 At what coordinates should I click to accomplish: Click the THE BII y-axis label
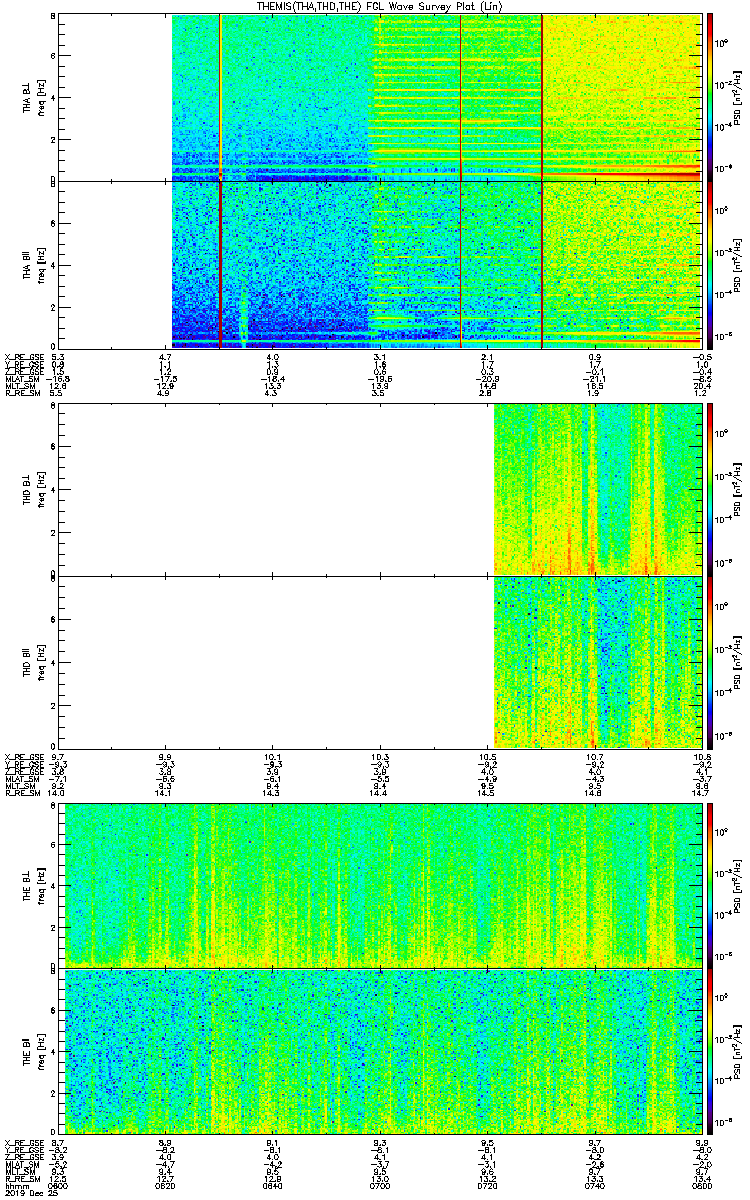click(x=27, y=1050)
